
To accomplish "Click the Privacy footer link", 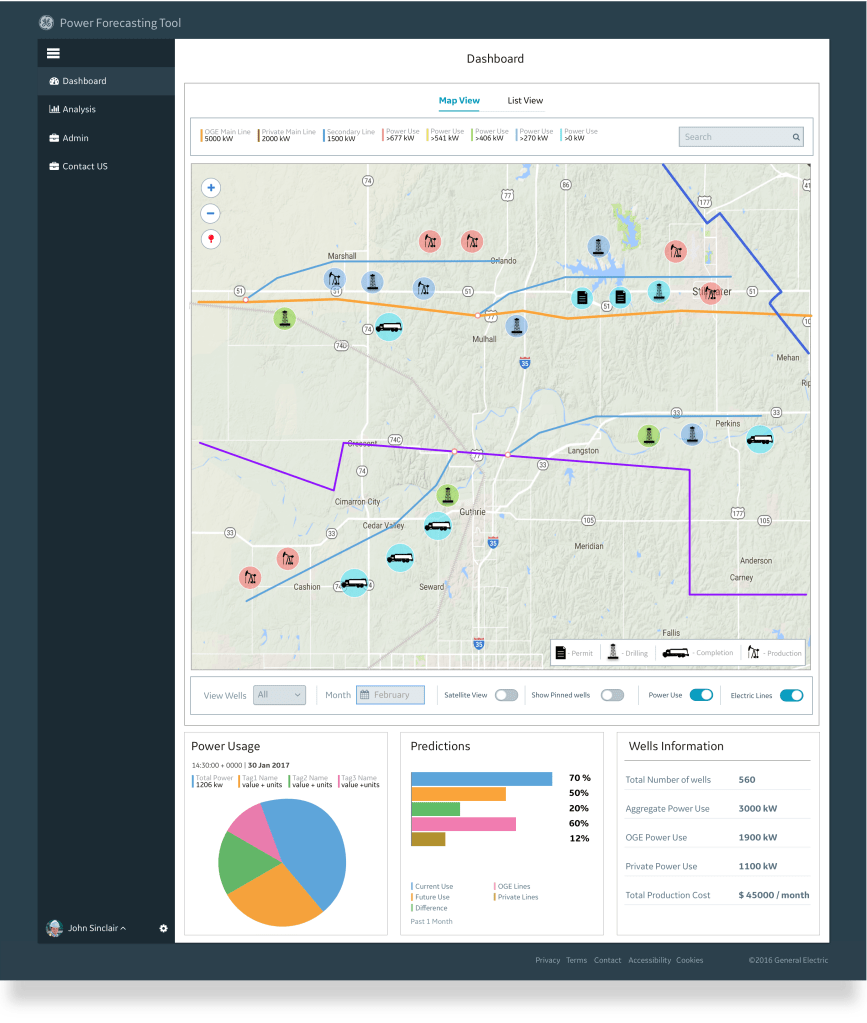I will click(x=547, y=960).
